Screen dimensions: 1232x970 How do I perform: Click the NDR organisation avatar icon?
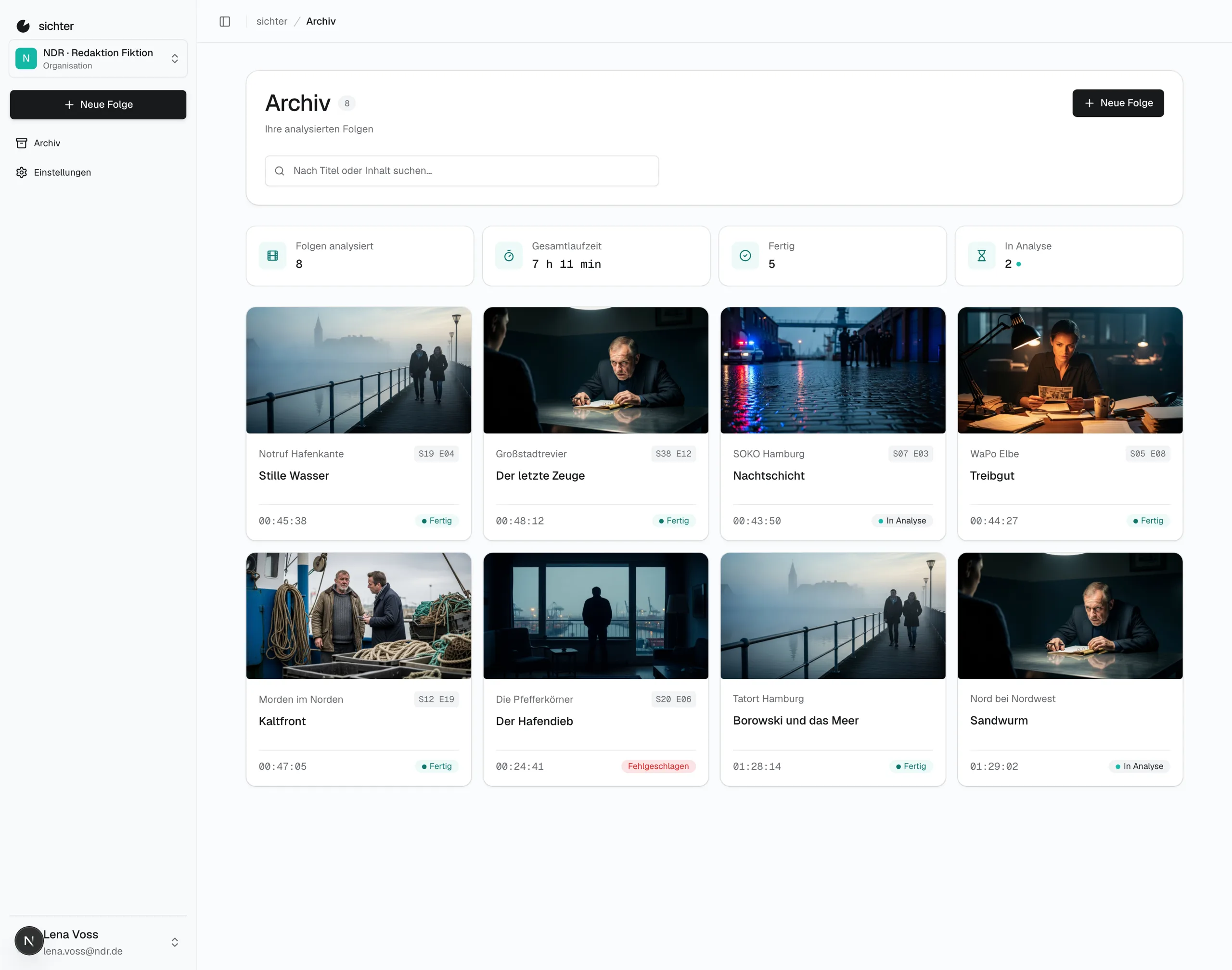(x=26, y=59)
